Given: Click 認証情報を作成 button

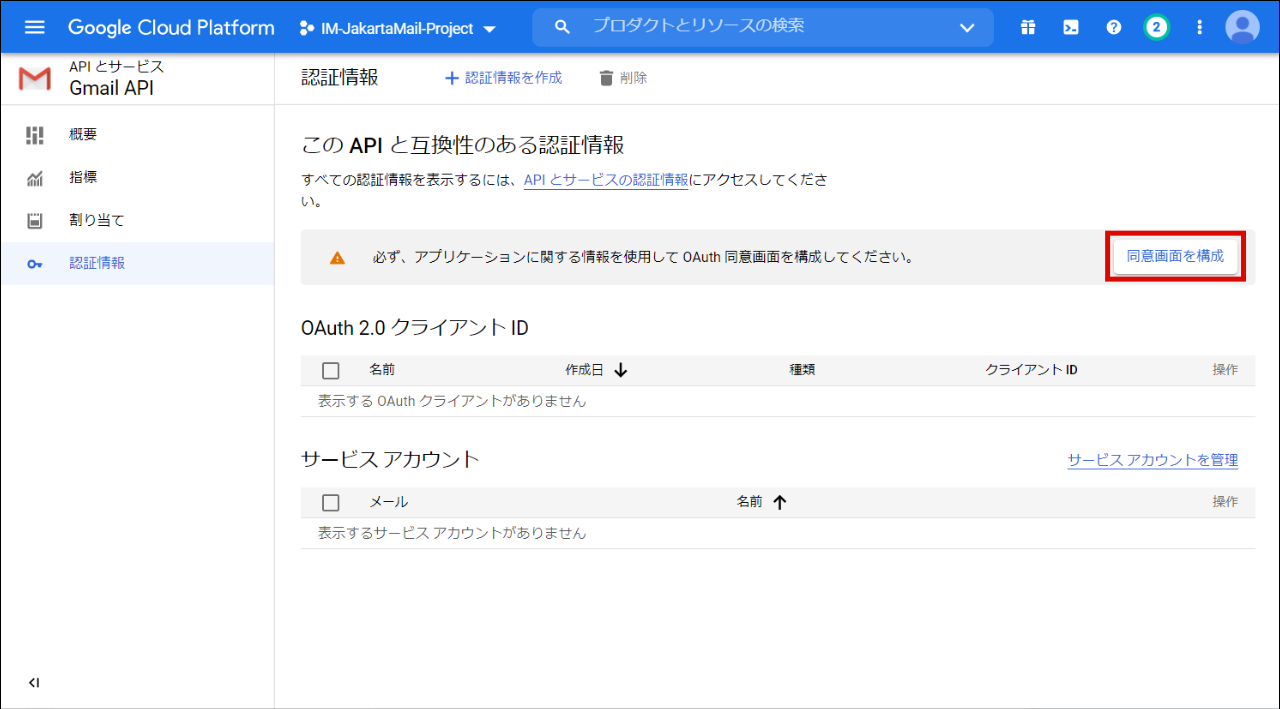Looking at the screenshot, I should [503, 78].
